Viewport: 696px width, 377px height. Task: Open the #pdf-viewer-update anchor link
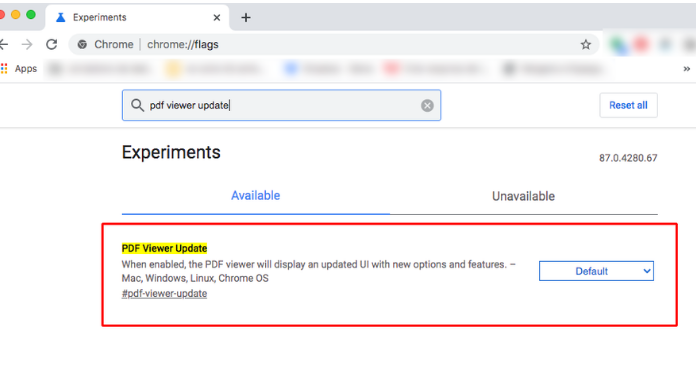click(164, 294)
